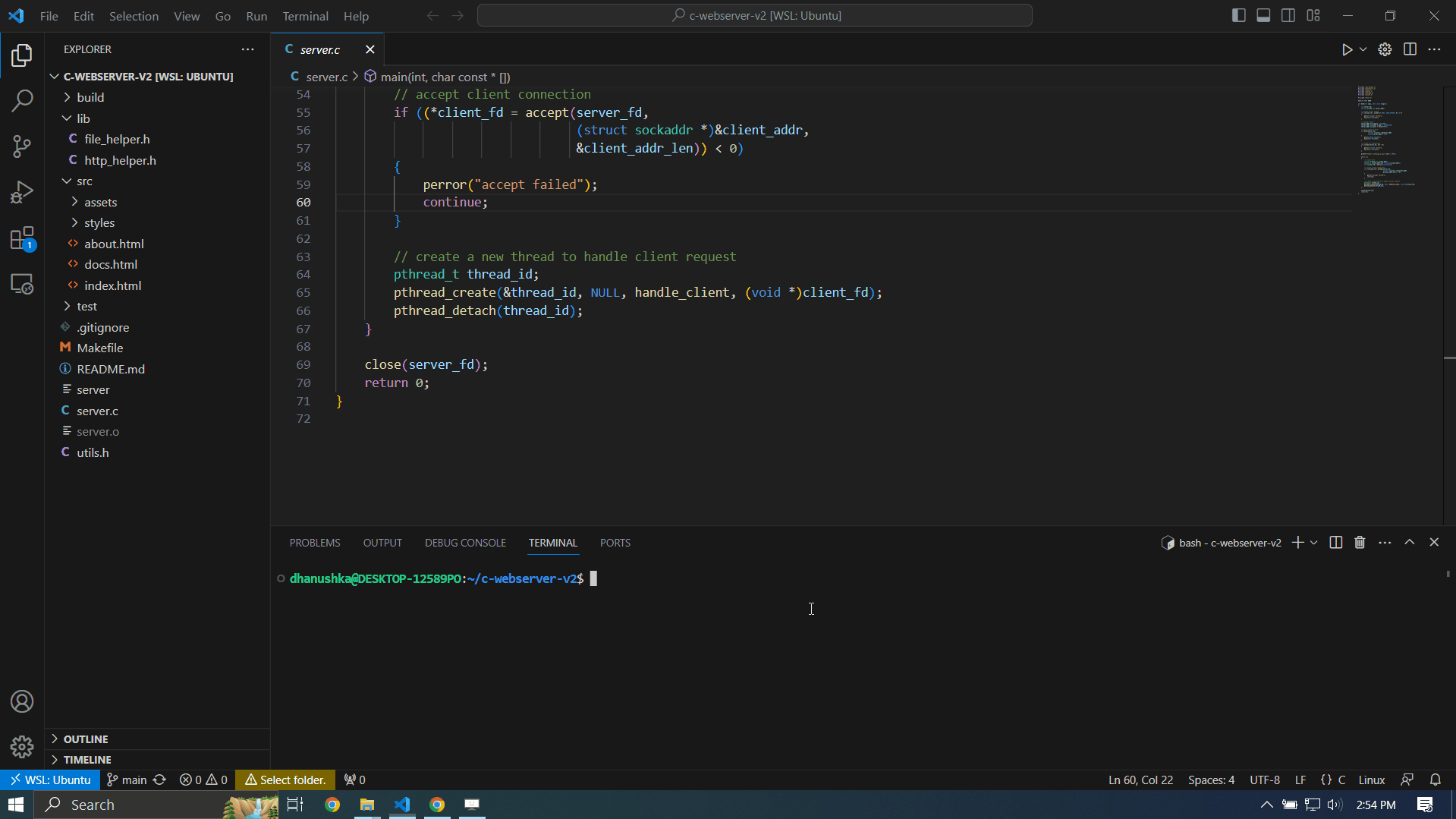The height and width of the screenshot is (819, 1456).
Task: Toggle Secondary Side Bar visibility
Action: pyautogui.click(x=1288, y=16)
